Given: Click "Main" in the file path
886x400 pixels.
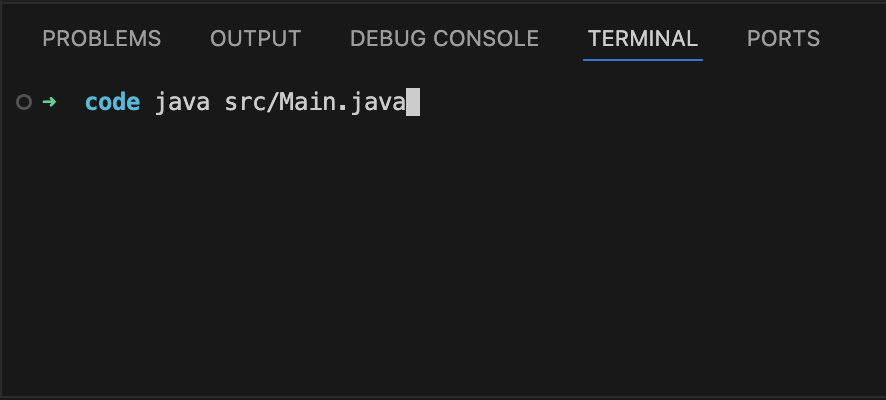Looking at the screenshot, I should point(307,102).
